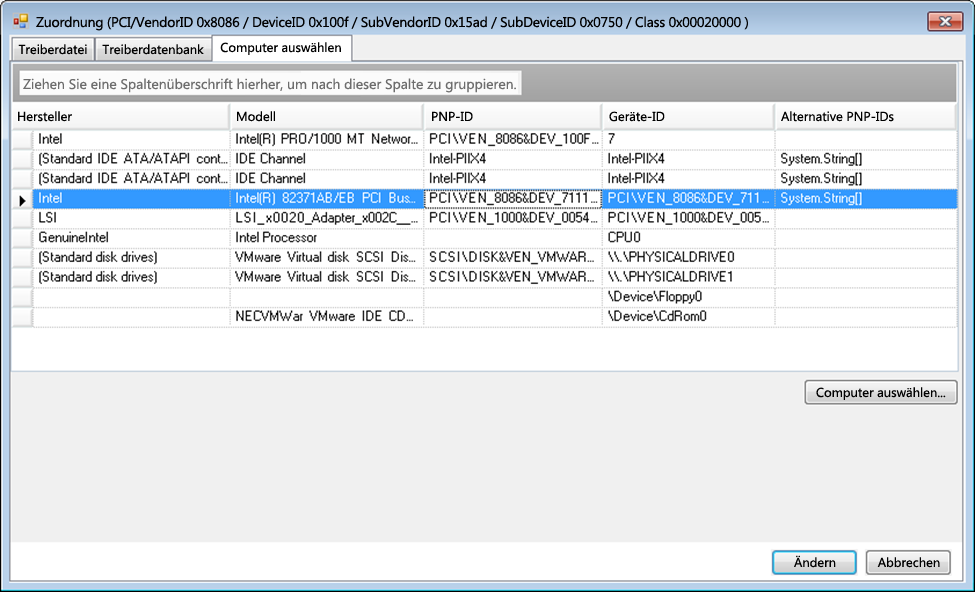
Task: Click the Ändern button
Action: coord(814,562)
